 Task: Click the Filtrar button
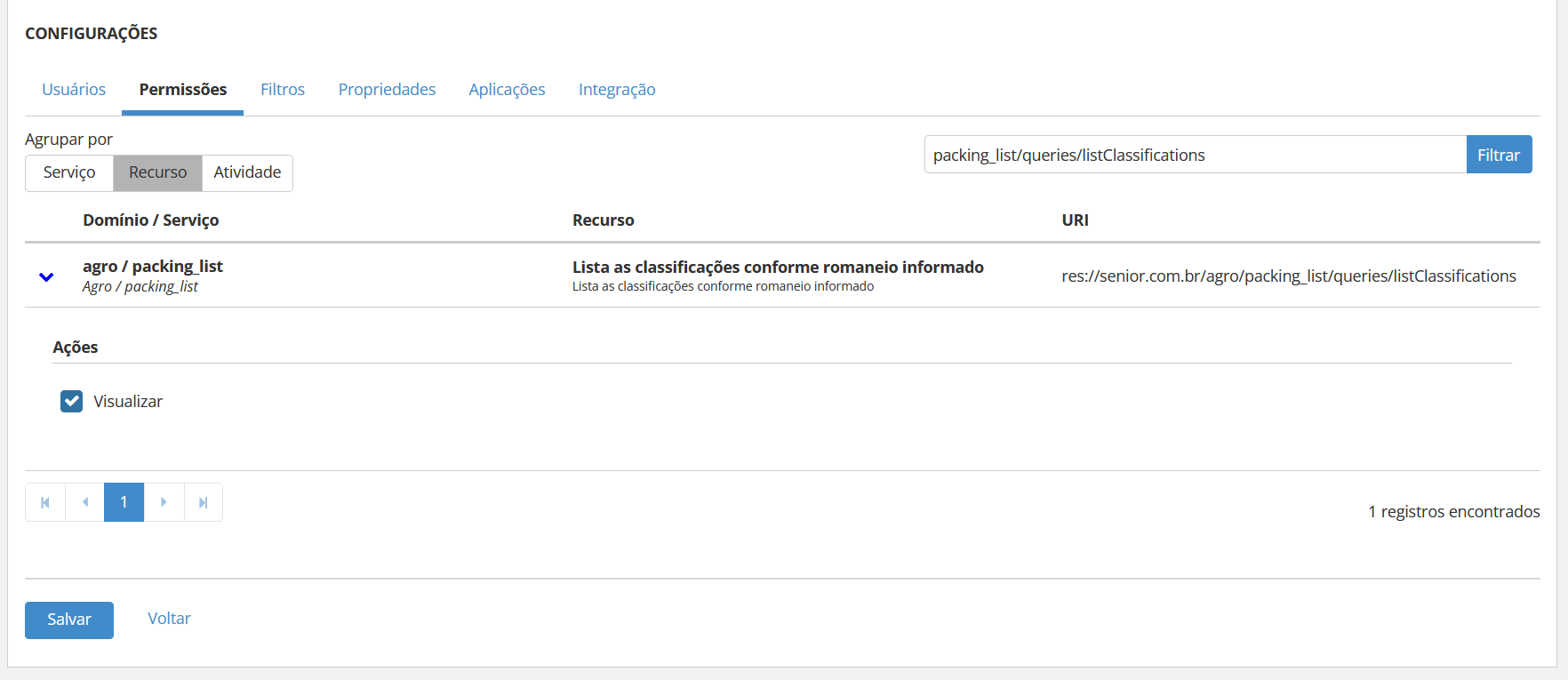pos(1499,155)
